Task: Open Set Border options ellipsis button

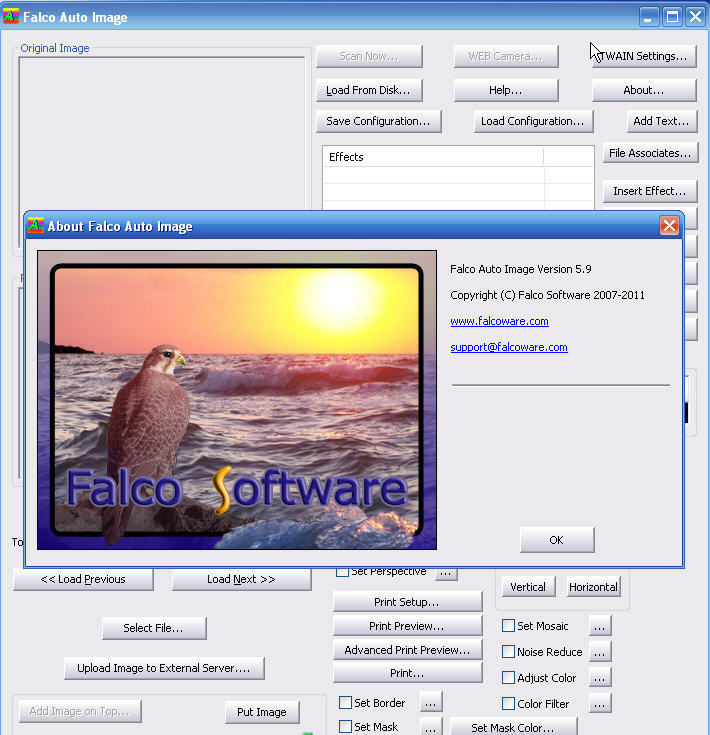Action: [431, 702]
